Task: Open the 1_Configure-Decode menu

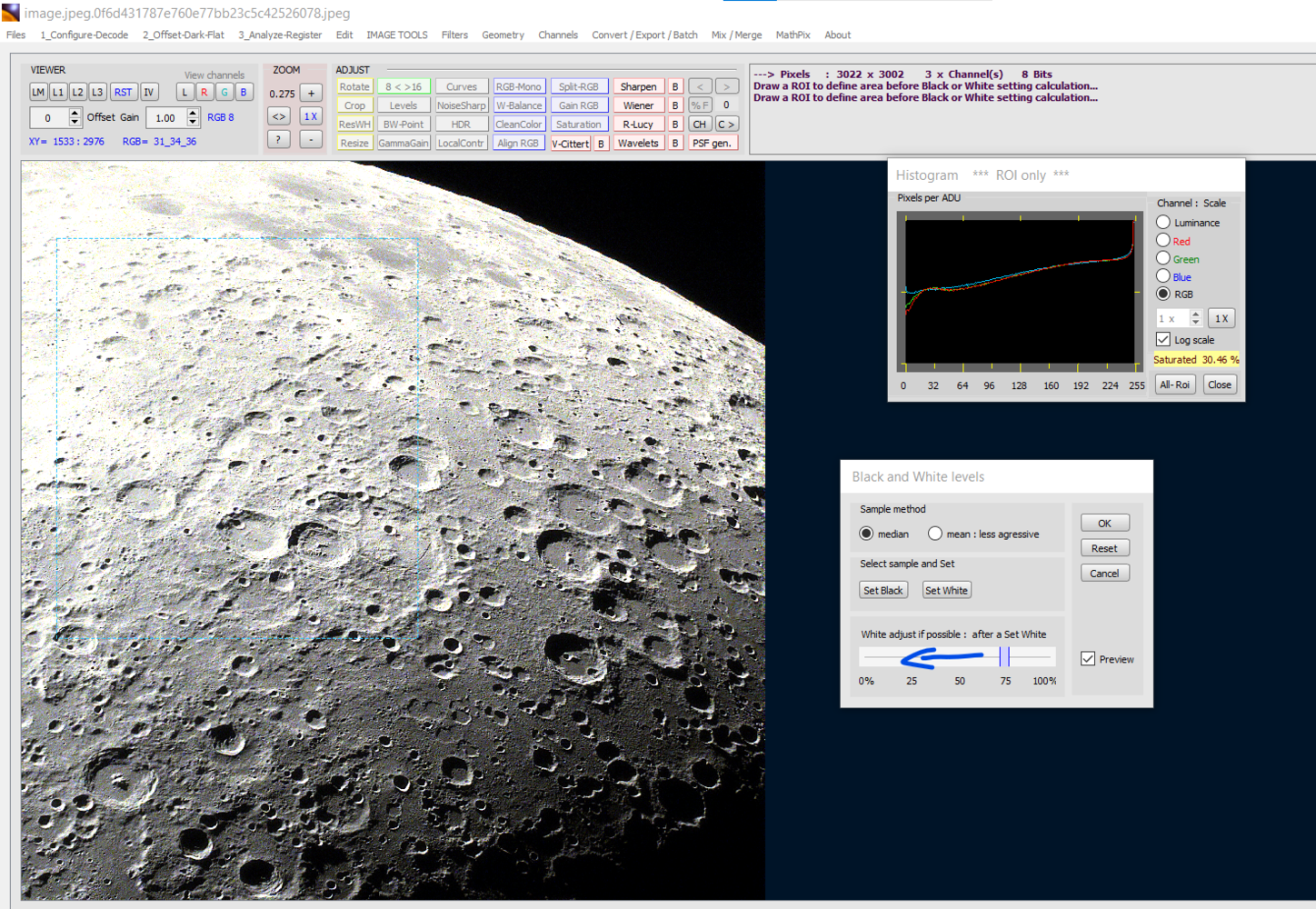Action: 85,35
